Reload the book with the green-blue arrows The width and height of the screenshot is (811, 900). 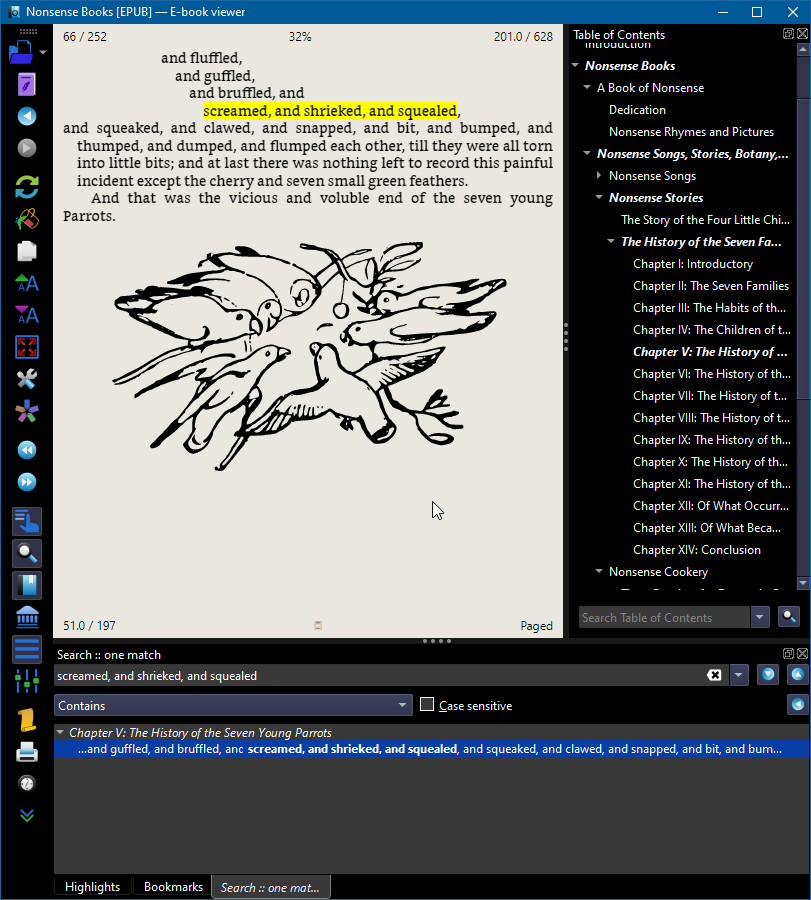tap(26, 187)
